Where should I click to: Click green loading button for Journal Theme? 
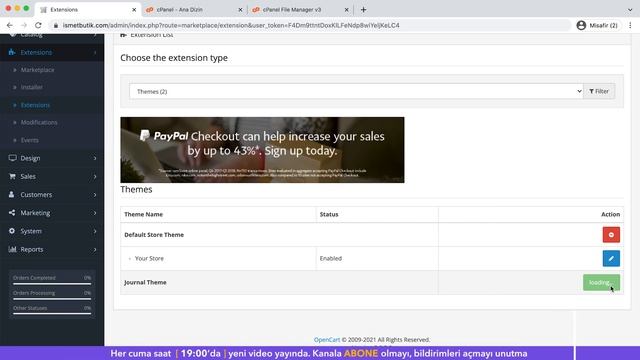(601, 282)
